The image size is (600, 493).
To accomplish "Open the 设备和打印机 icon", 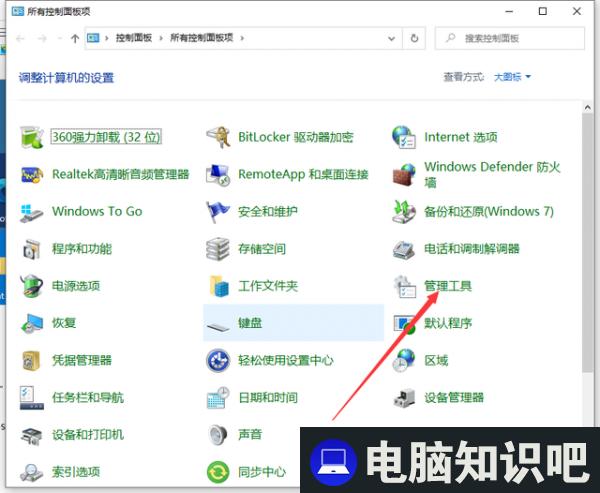I will pyautogui.click(x=32, y=435).
